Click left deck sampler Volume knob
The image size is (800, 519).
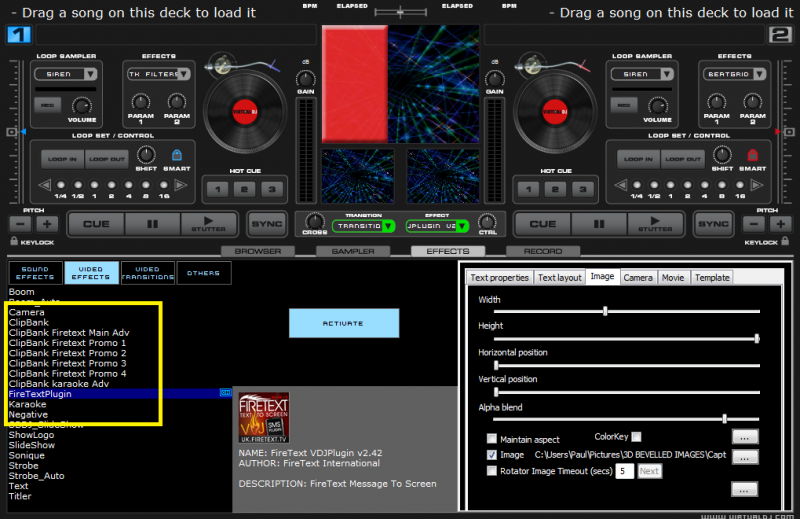pos(82,106)
